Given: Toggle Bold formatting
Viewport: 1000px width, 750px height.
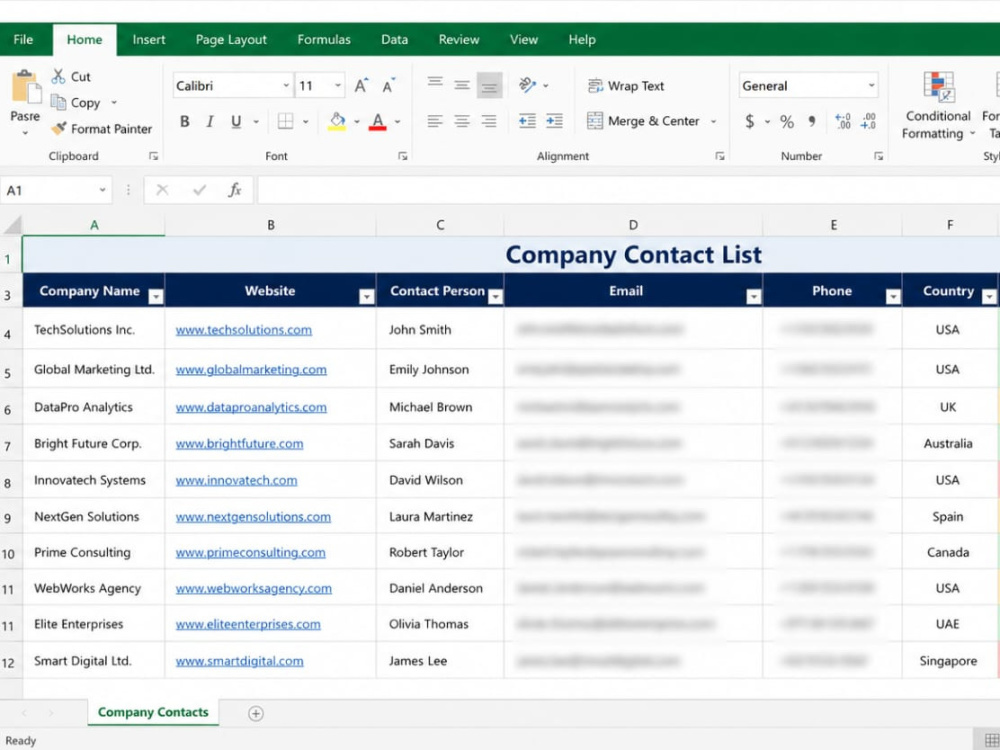Looking at the screenshot, I should 184,121.
